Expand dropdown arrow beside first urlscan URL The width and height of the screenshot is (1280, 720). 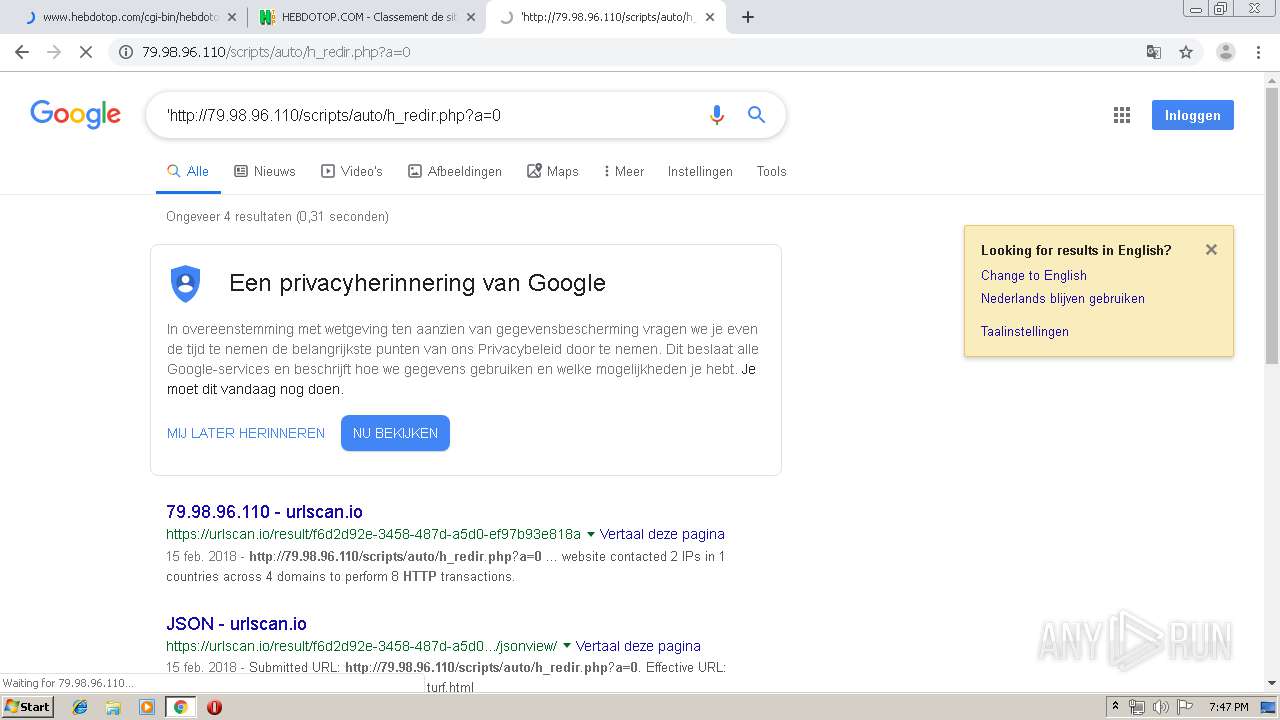tap(591, 534)
